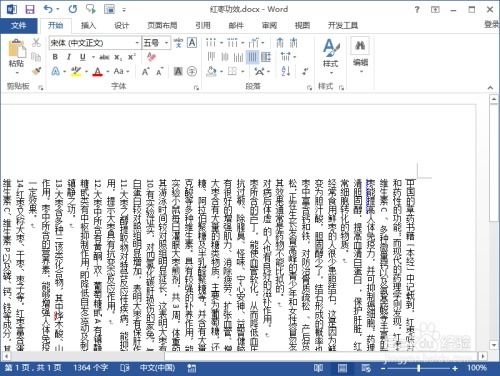
Task: Click the zoom slider handle
Action: tap(419, 368)
